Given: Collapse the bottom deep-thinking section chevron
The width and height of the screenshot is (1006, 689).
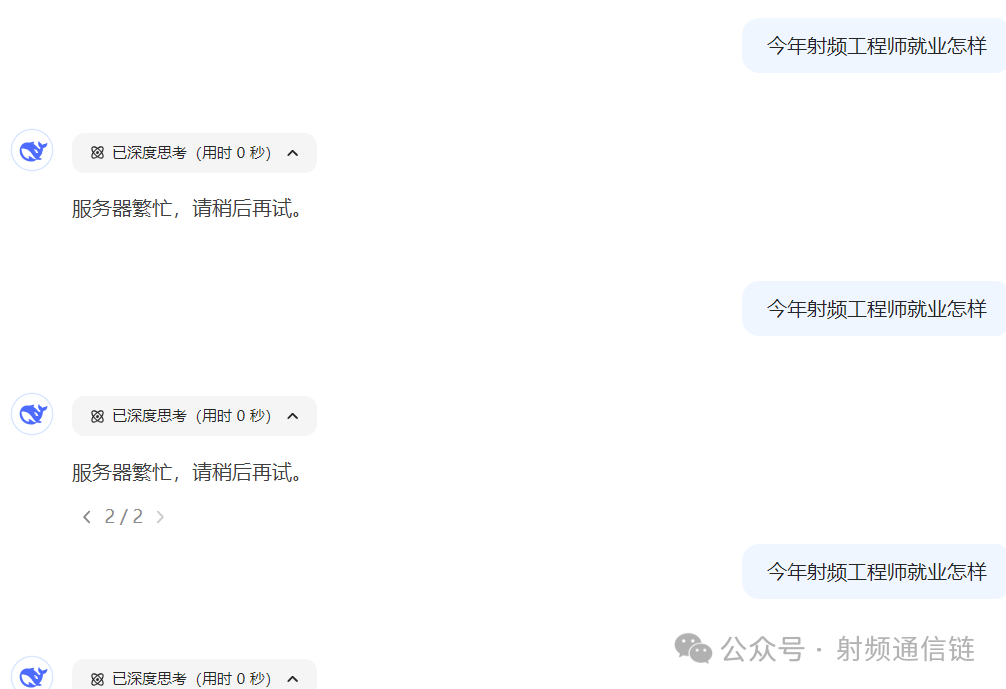Looking at the screenshot, I should 293,679.
